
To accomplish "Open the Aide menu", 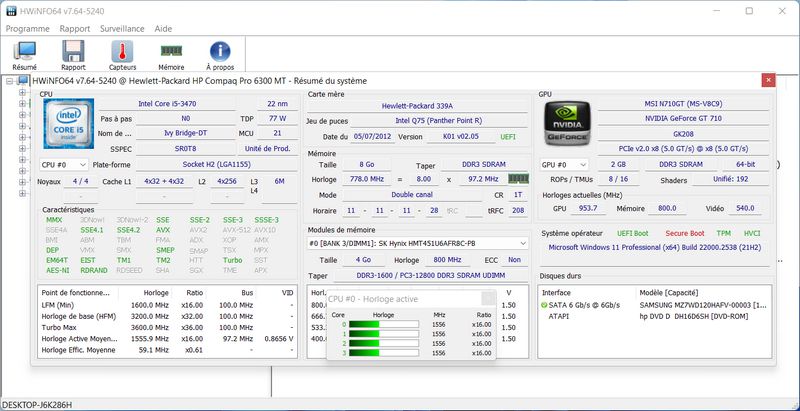I will (163, 29).
